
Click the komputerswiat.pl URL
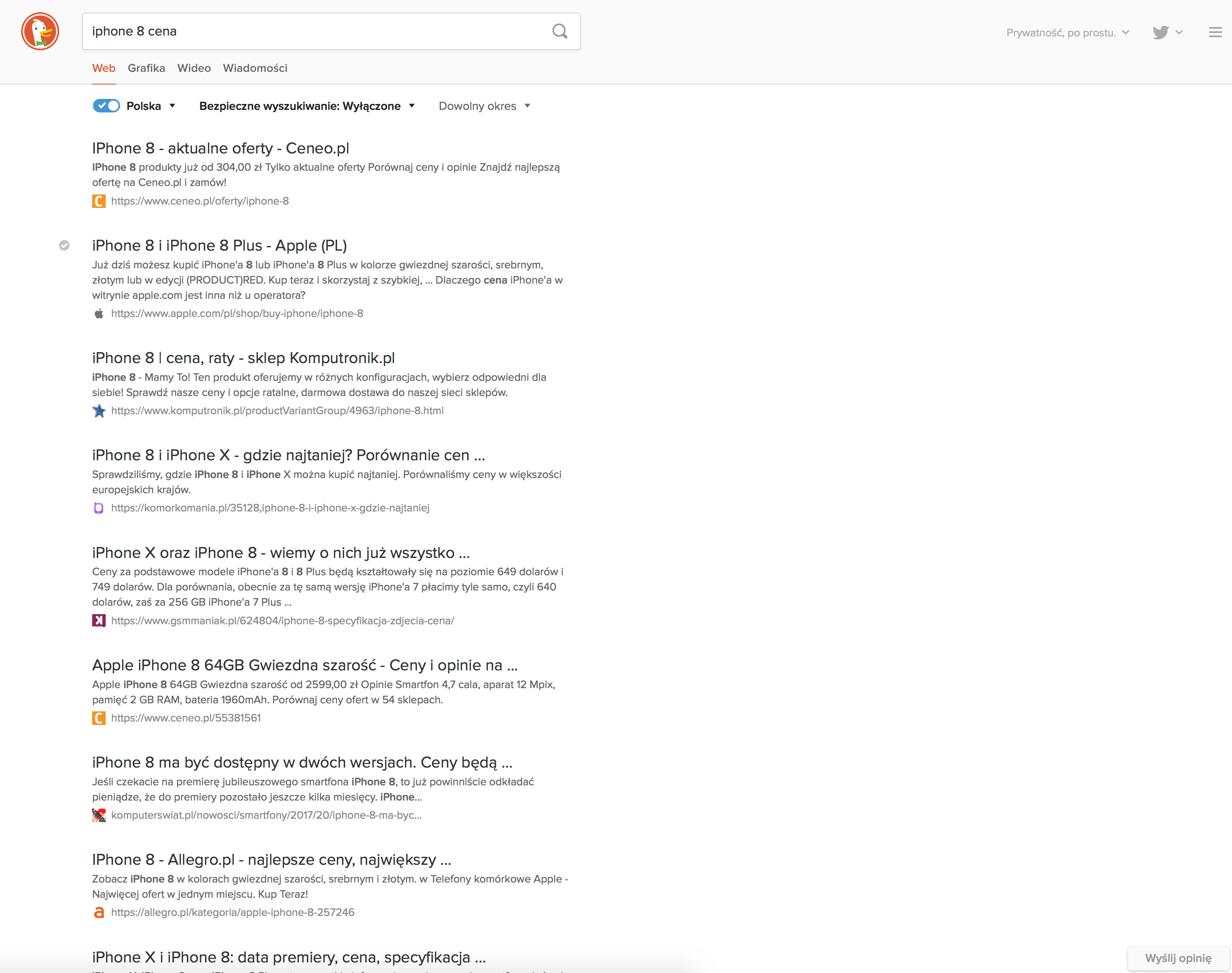coord(267,815)
